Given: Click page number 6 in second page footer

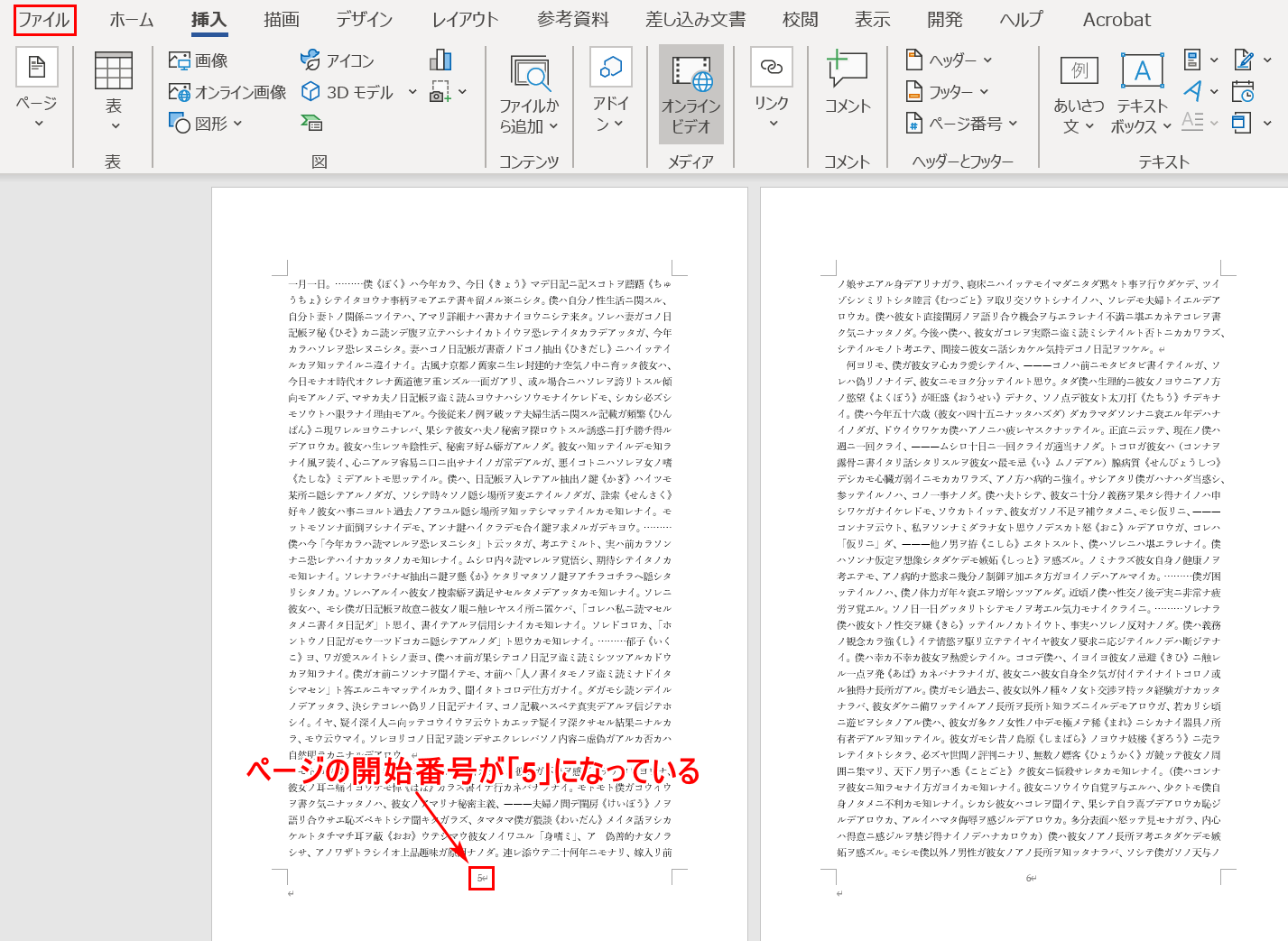Looking at the screenshot, I should pyautogui.click(x=1029, y=878).
